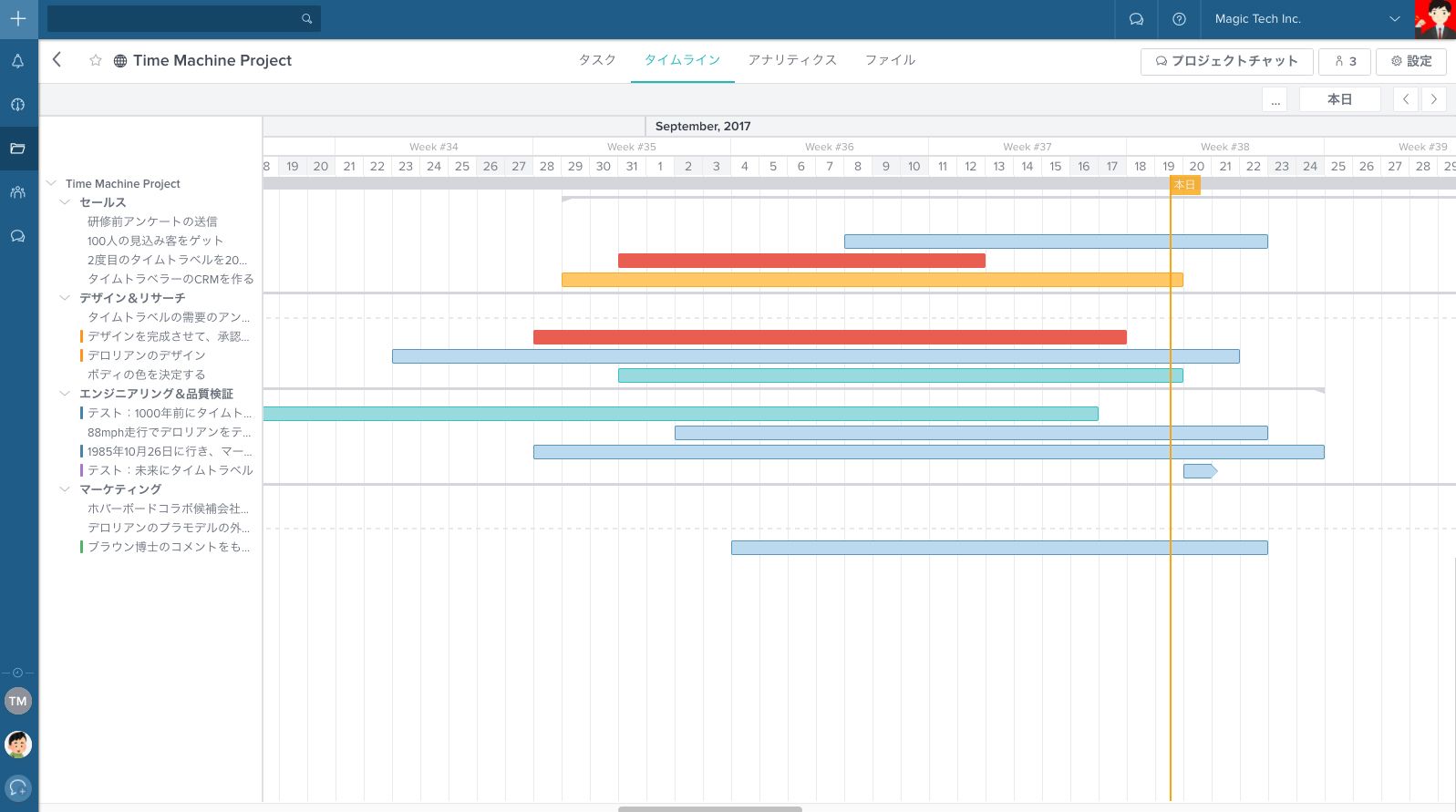
Task: Open notifications bell in sidebar
Action: 17,61
